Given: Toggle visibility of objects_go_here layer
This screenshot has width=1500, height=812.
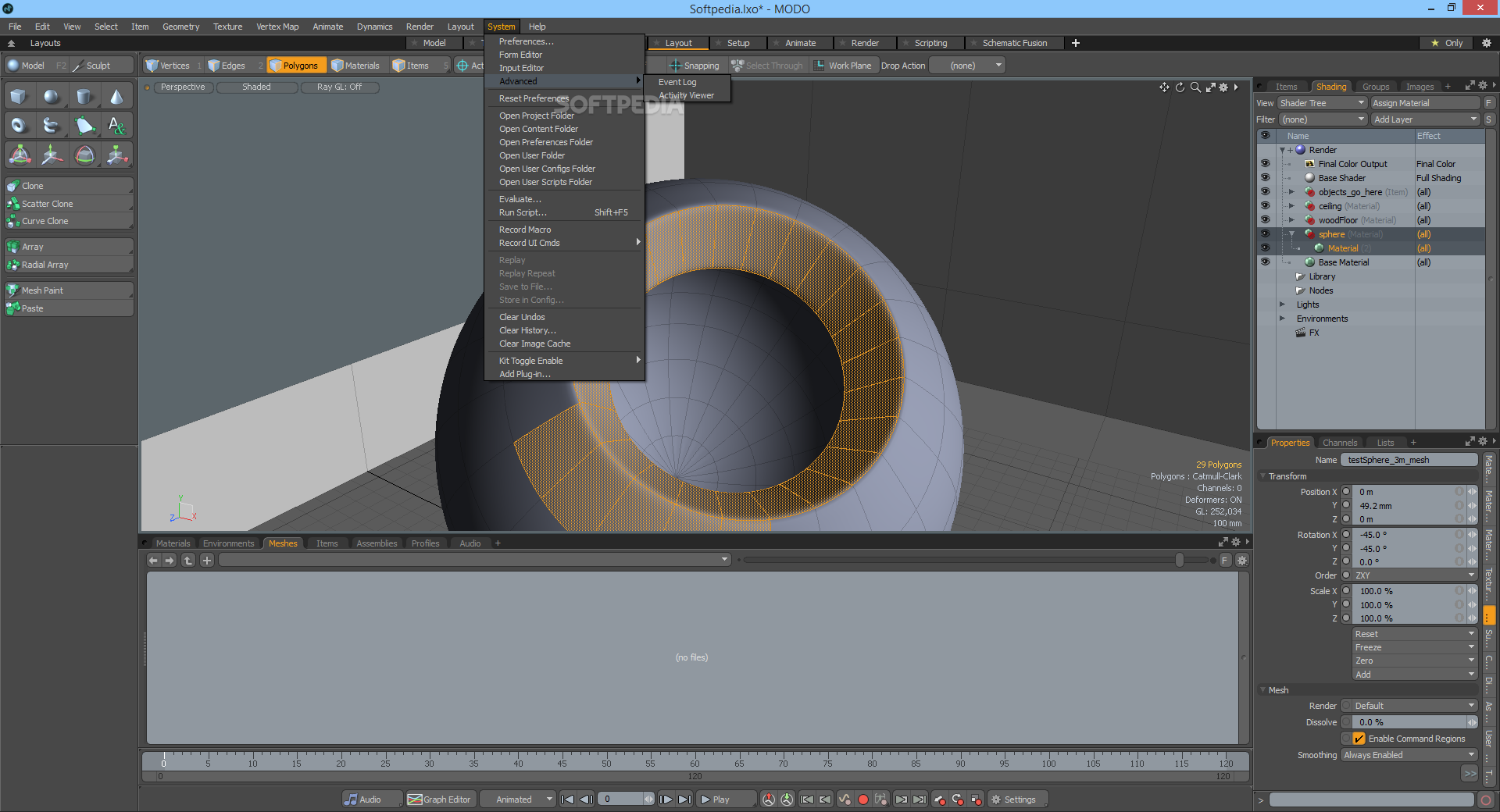Looking at the screenshot, I should pyautogui.click(x=1265, y=192).
